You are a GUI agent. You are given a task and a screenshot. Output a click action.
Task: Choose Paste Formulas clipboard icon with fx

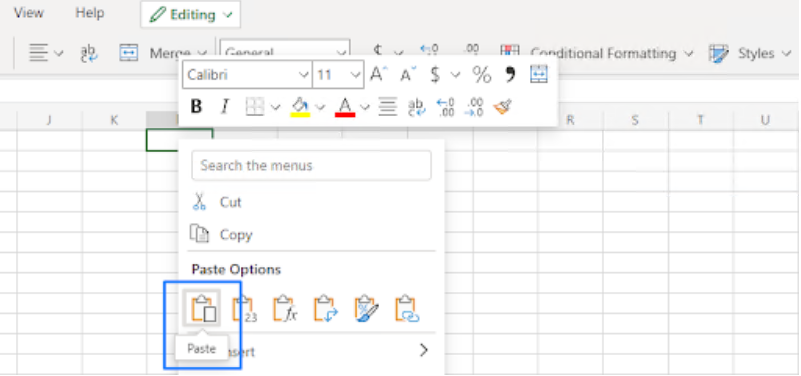pyautogui.click(x=285, y=309)
